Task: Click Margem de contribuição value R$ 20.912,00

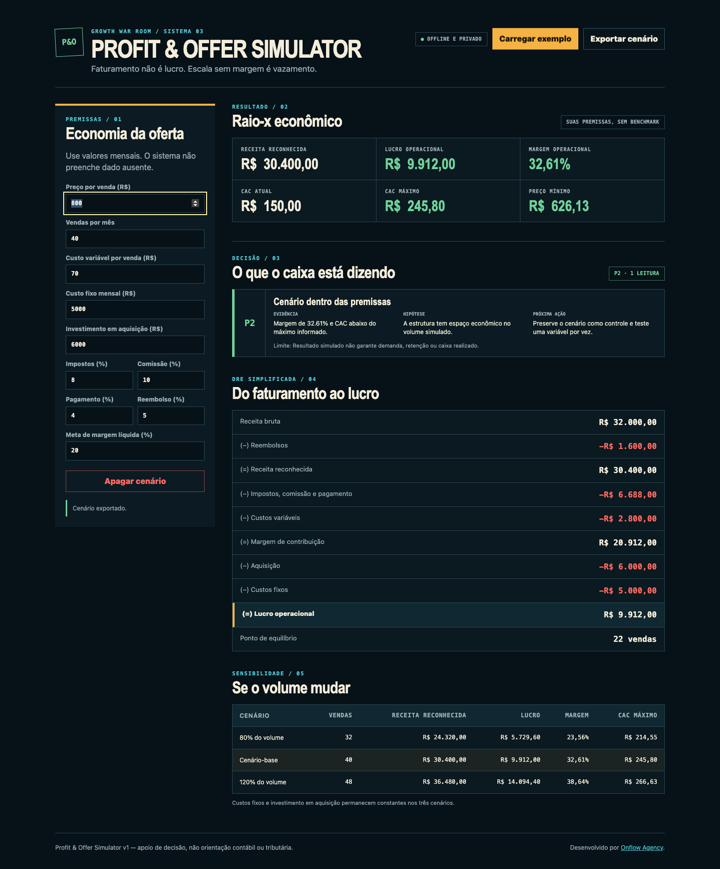Action: pyautogui.click(x=627, y=543)
